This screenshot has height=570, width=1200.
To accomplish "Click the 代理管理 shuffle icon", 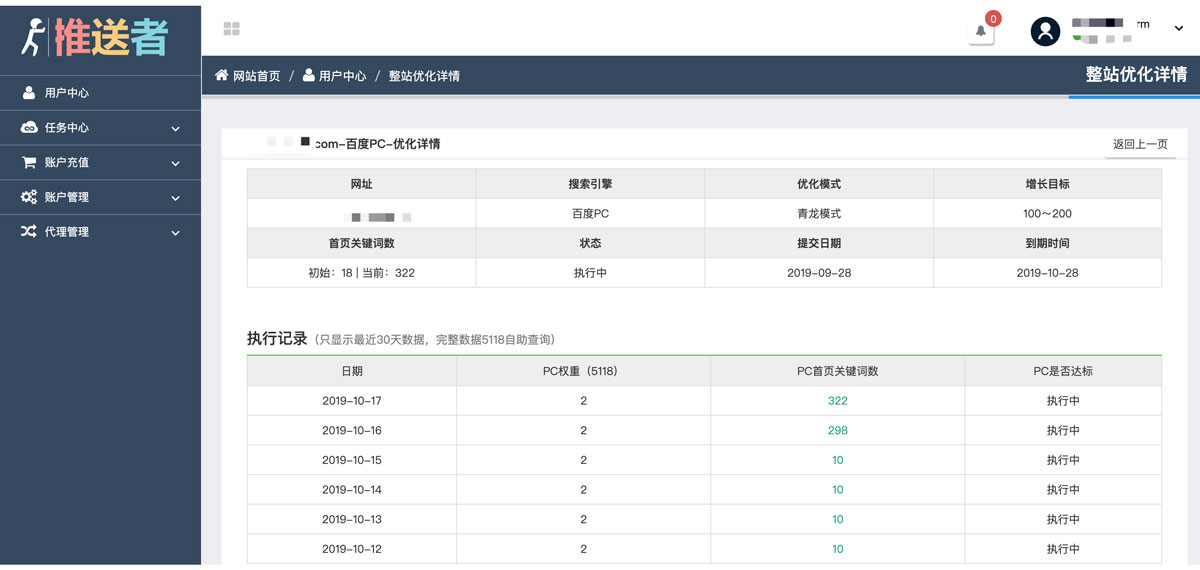I will tap(29, 231).
